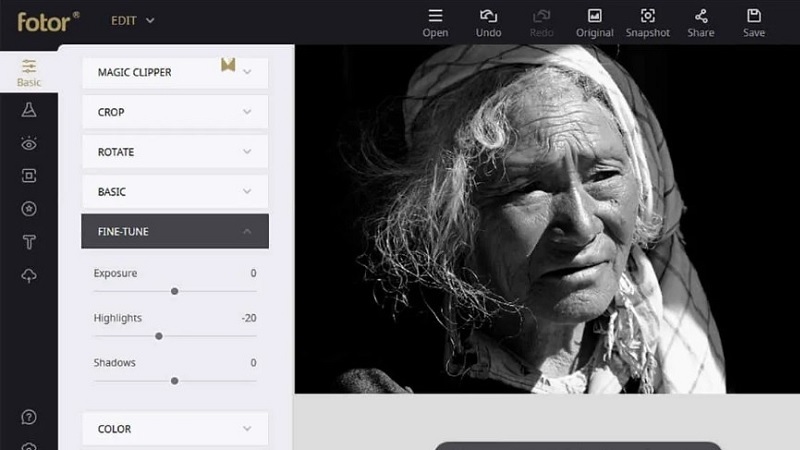Click the Fotor logo
This screenshot has height=450, width=800.
[47, 20]
